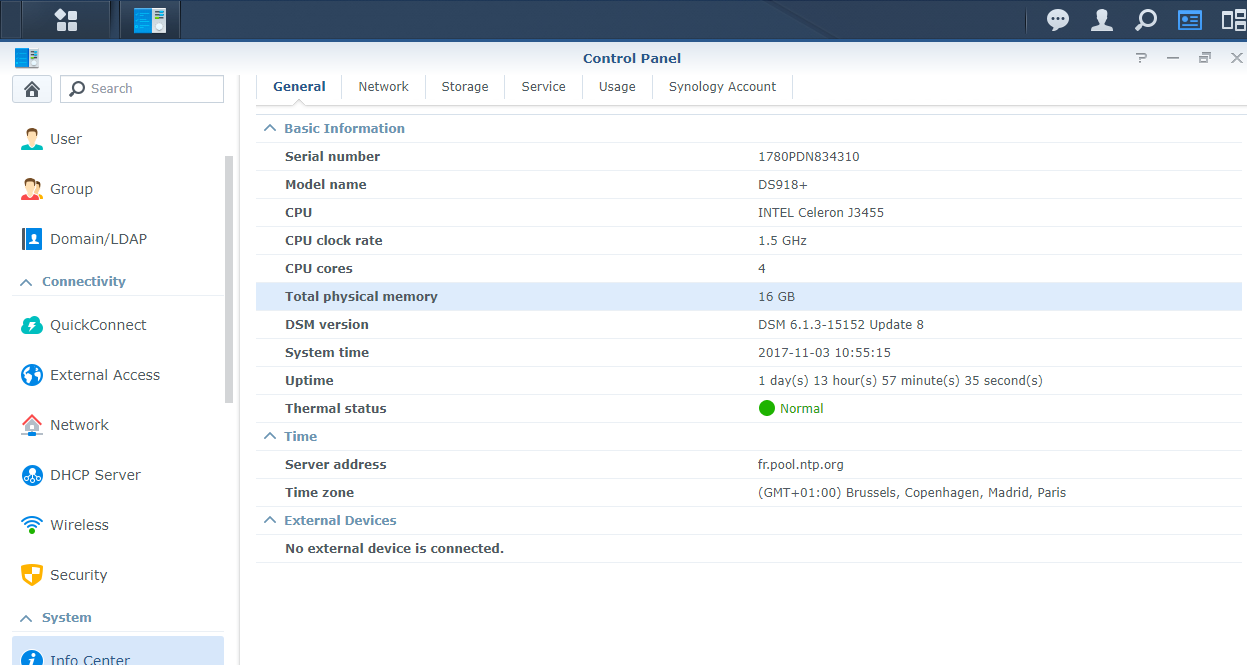Open the magnifier search icon in top bar
This screenshot has width=1247, height=665.
[1146, 20]
